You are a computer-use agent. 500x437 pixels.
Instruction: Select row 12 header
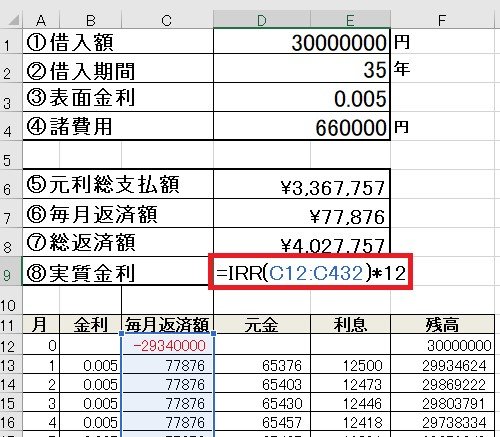8,345
